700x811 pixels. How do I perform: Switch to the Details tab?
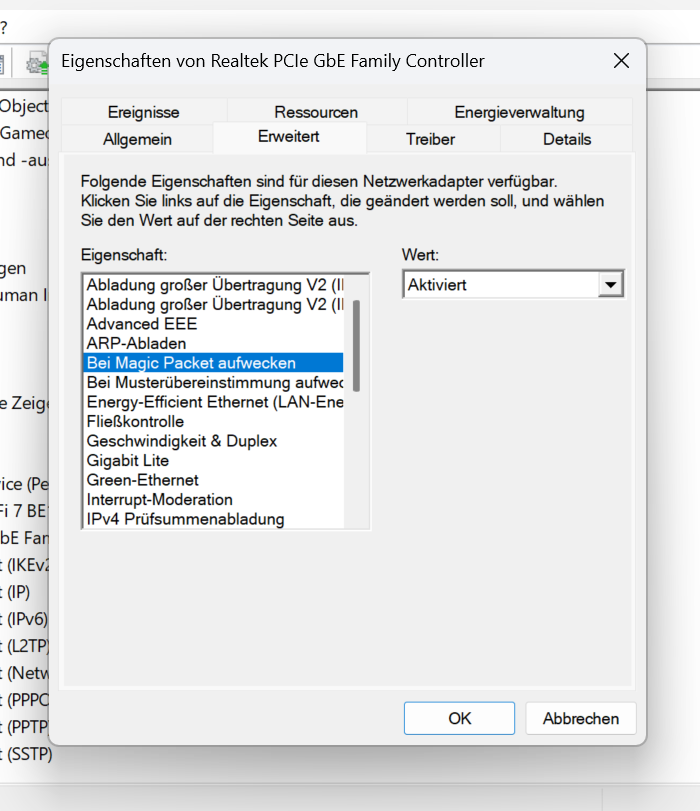pyautogui.click(x=567, y=139)
